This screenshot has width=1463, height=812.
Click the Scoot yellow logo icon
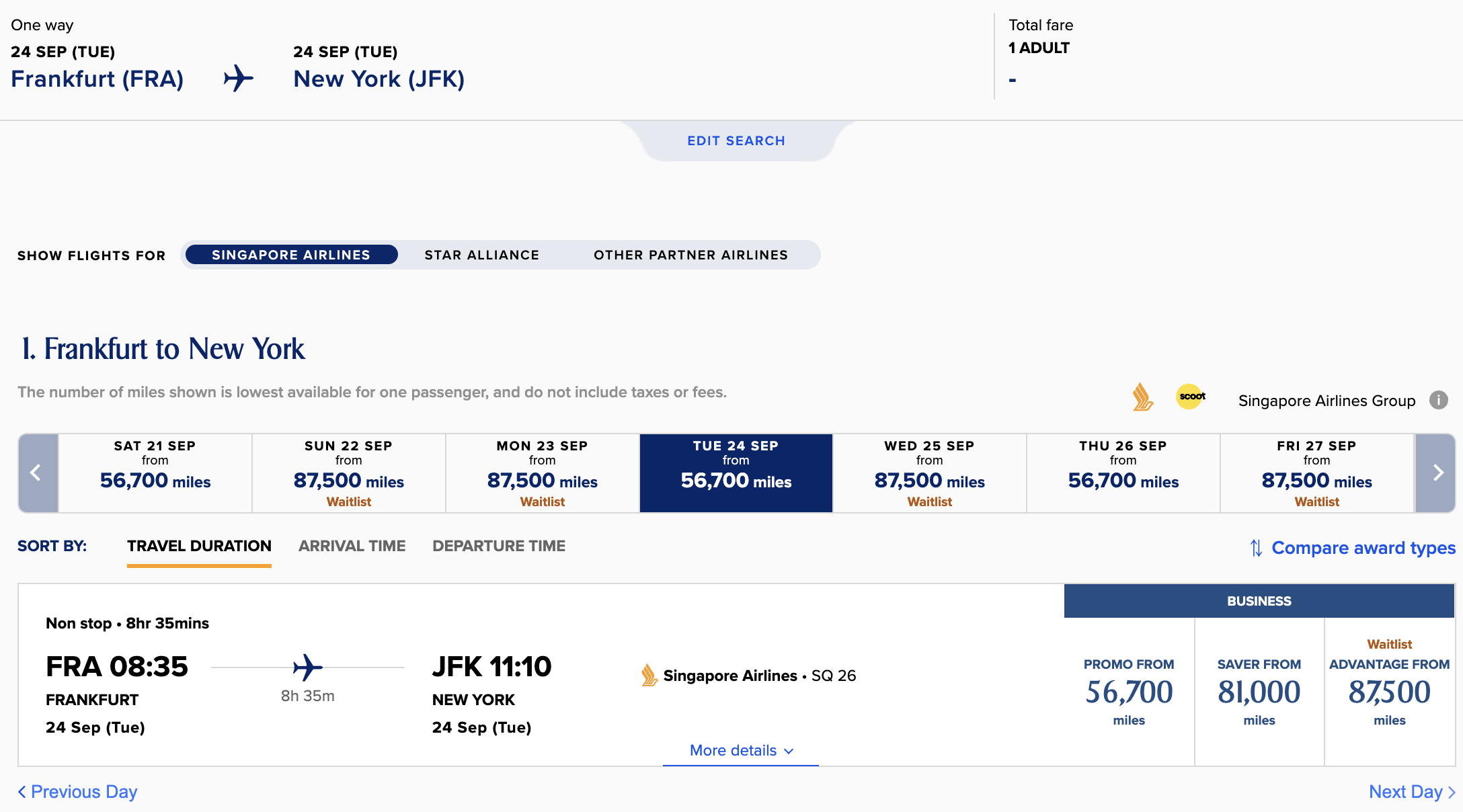pyautogui.click(x=1191, y=397)
